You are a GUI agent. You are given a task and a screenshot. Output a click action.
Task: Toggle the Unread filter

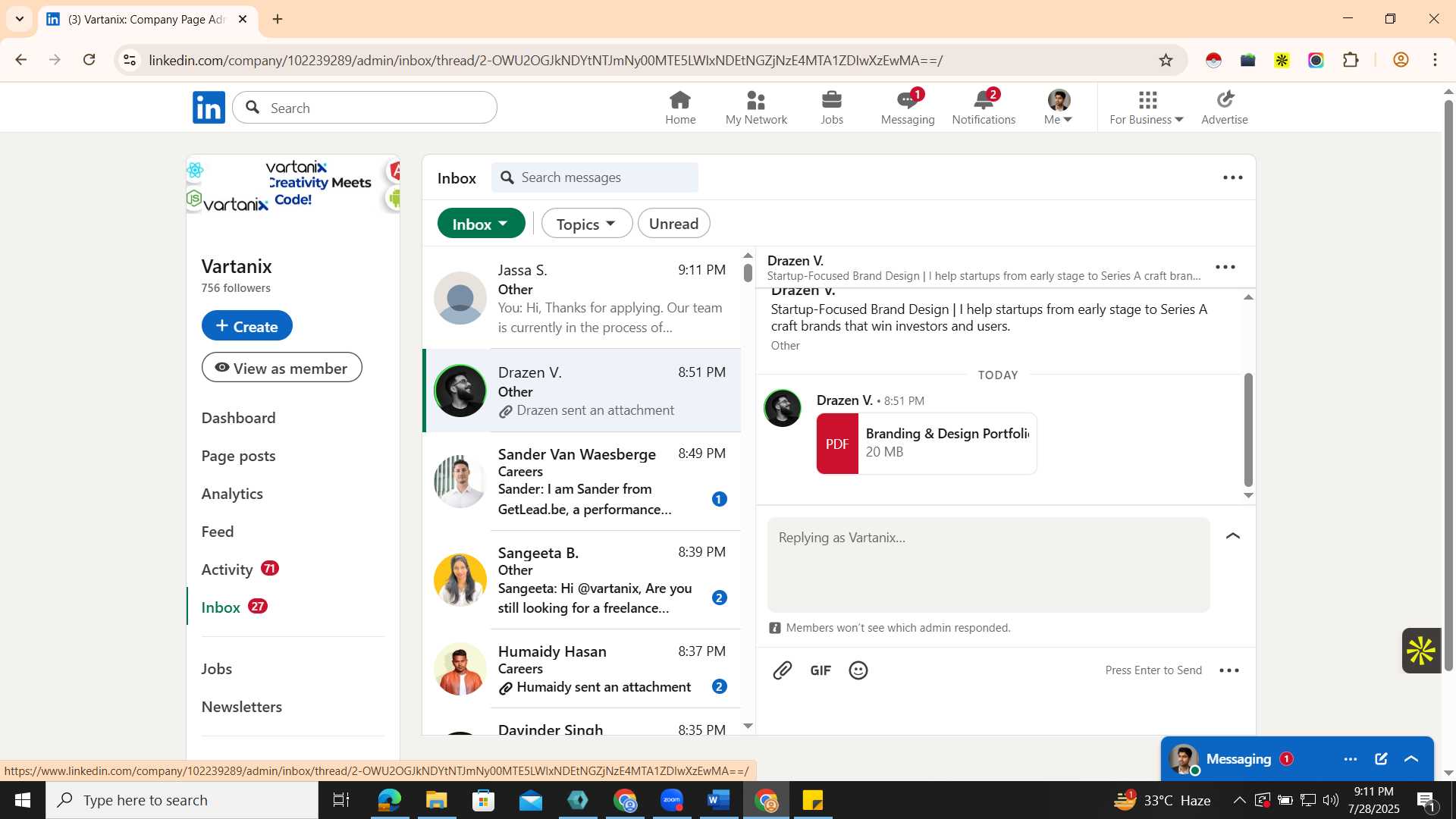[x=673, y=224]
